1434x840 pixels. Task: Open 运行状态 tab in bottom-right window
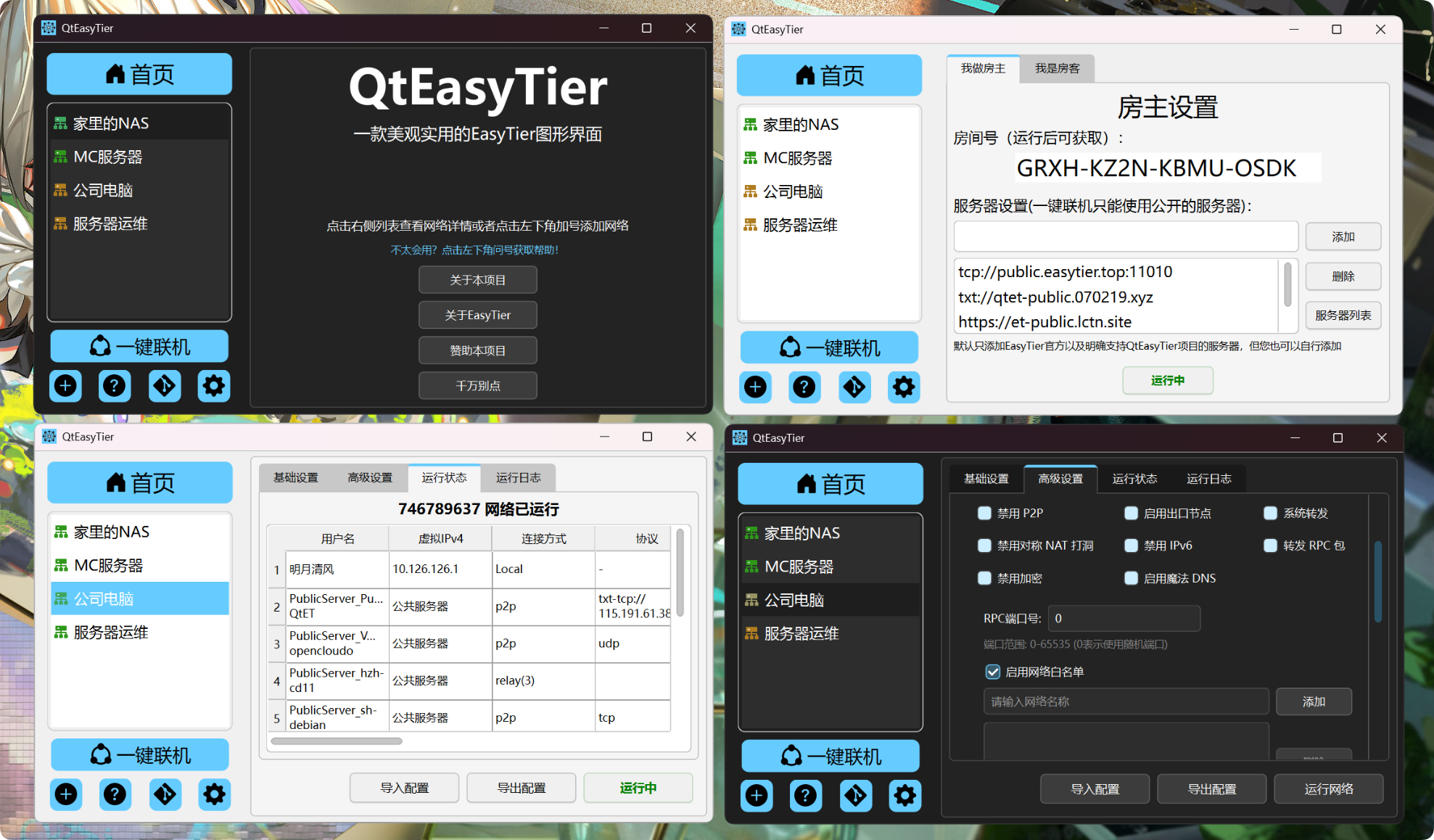[1134, 479]
